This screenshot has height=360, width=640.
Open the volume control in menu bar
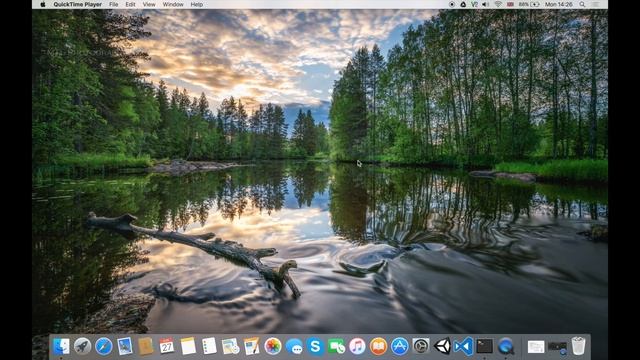(486, 4)
